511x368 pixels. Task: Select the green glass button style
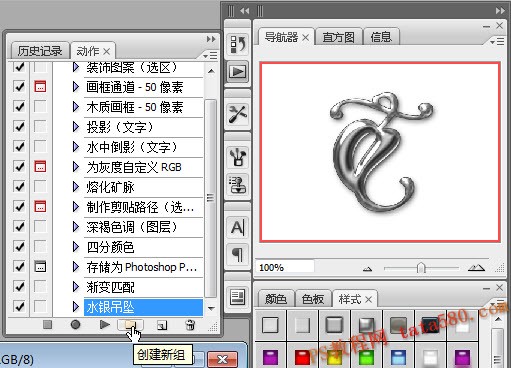click(366, 358)
